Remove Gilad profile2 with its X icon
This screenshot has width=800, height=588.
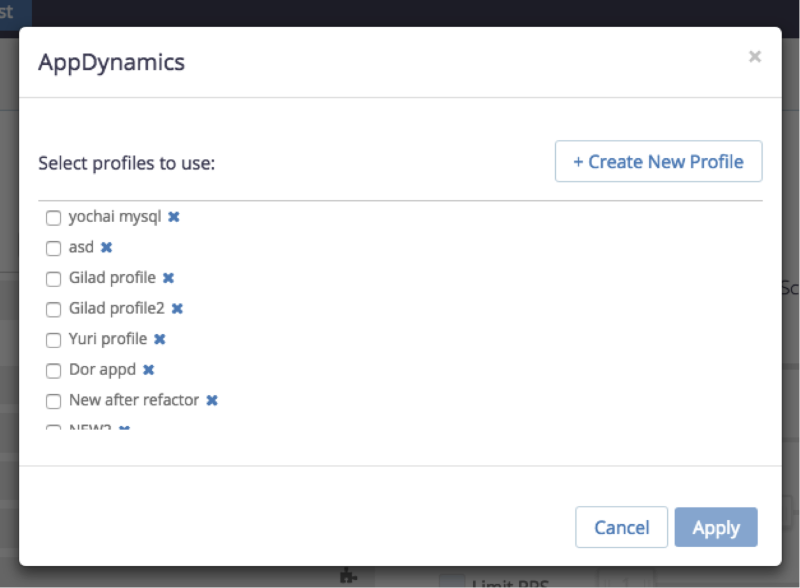[x=177, y=309]
